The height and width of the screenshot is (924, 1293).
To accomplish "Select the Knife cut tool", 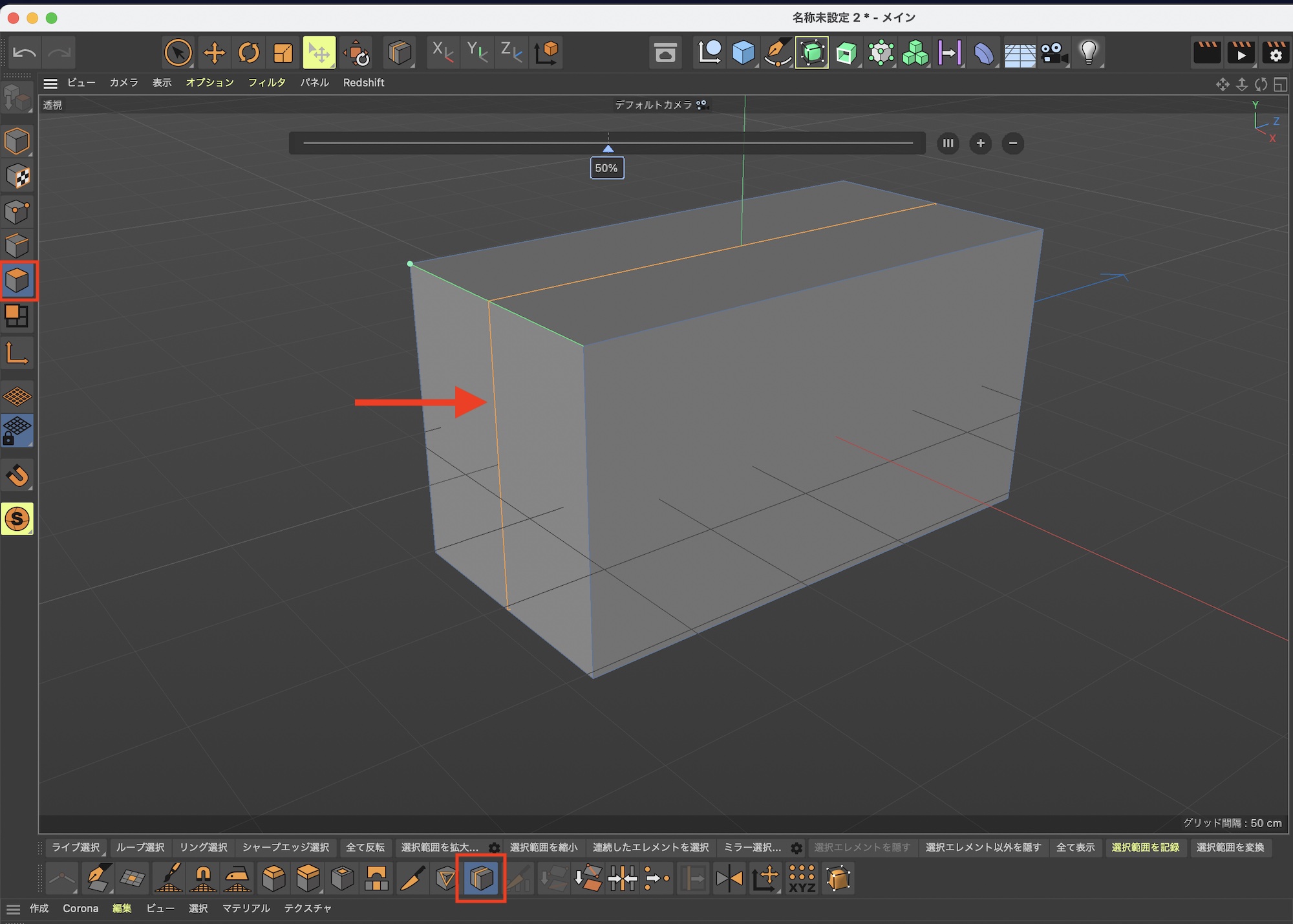I will click(412, 878).
